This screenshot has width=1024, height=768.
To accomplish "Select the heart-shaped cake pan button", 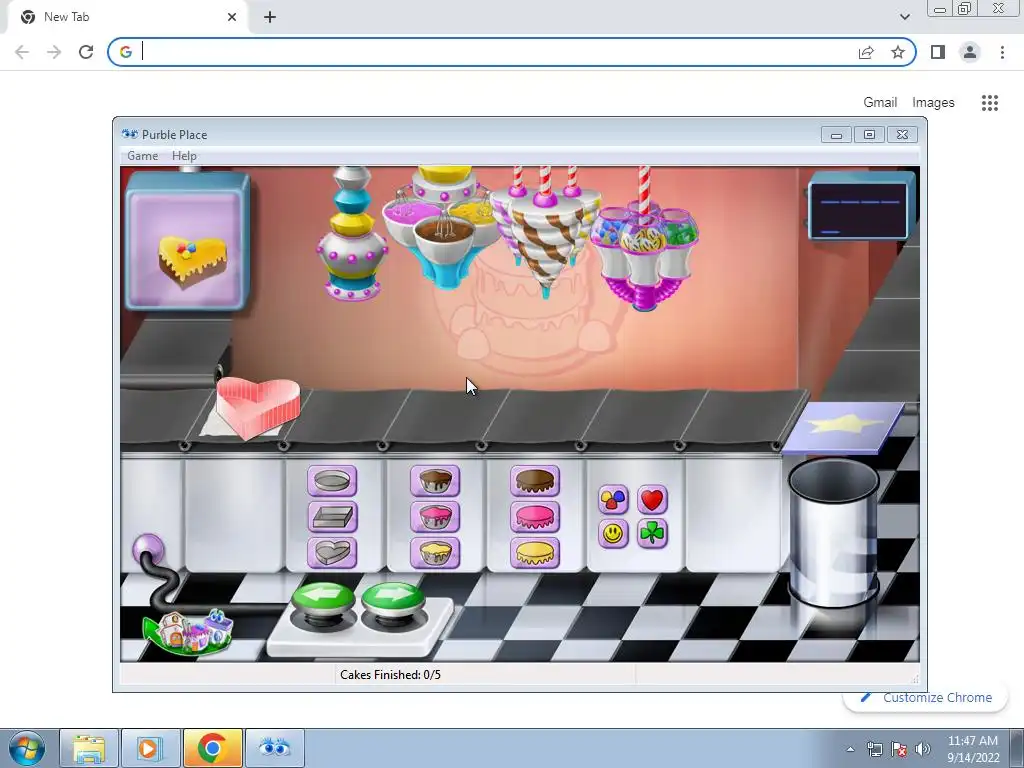I will point(332,553).
